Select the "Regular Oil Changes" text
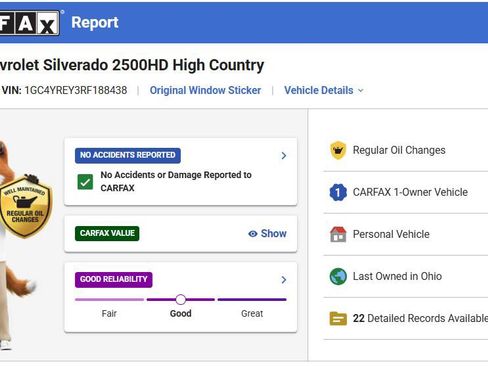488x366 pixels. (x=399, y=150)
